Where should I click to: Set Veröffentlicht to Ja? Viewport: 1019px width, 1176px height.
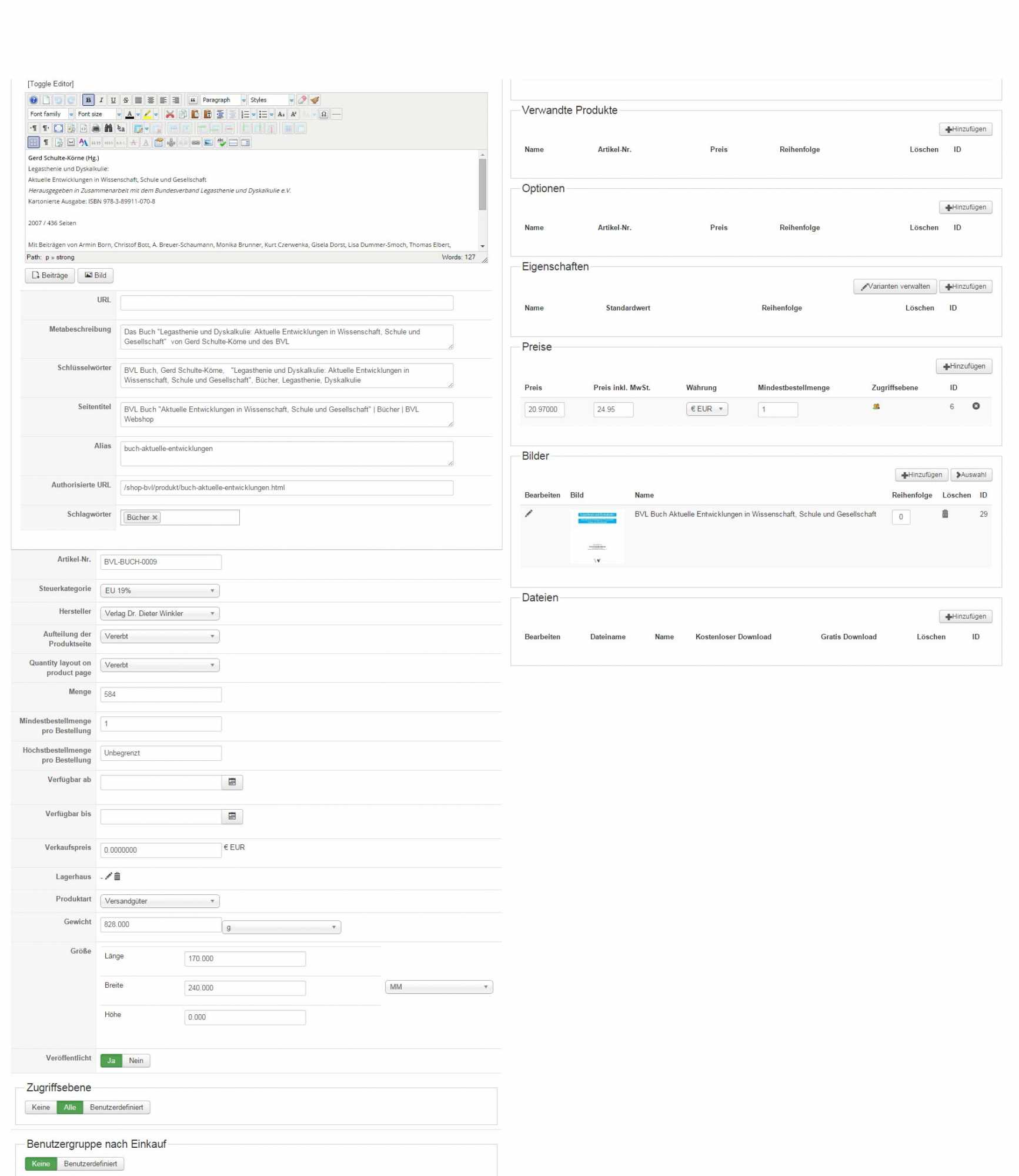pyautogui.click(x=111, y=1060)
